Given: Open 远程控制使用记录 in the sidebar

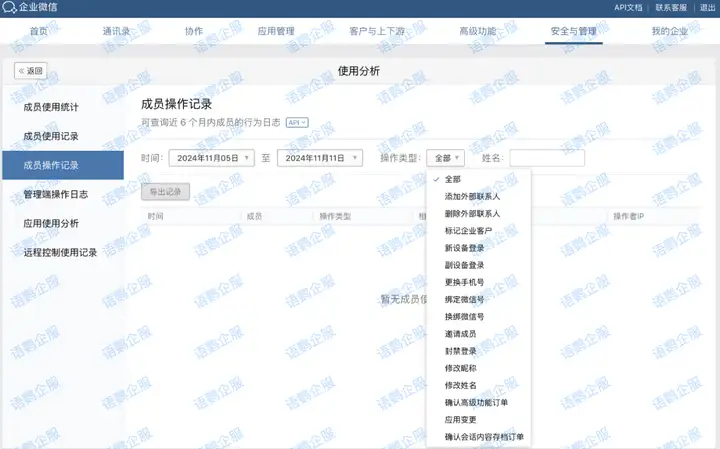Looking at the screenshot, I should coord(60,252).
